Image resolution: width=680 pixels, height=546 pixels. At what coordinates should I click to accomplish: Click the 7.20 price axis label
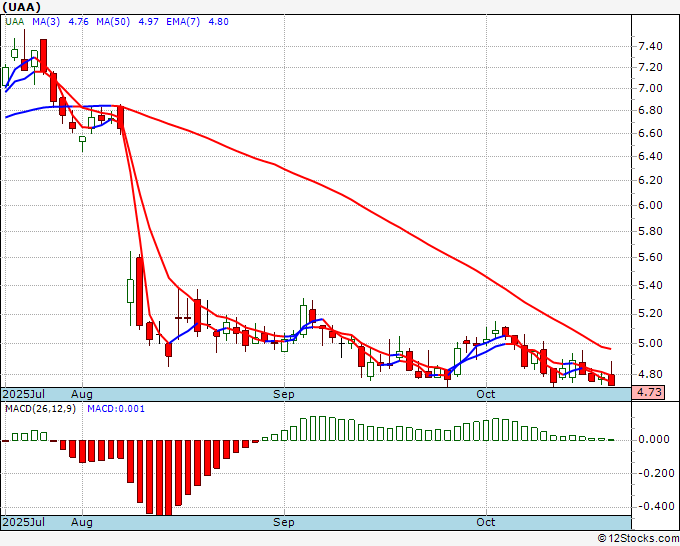650,67
